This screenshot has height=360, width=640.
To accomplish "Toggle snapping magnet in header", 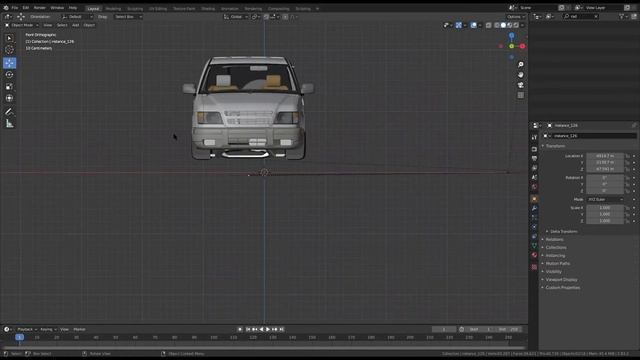I will tap(266, 17).
